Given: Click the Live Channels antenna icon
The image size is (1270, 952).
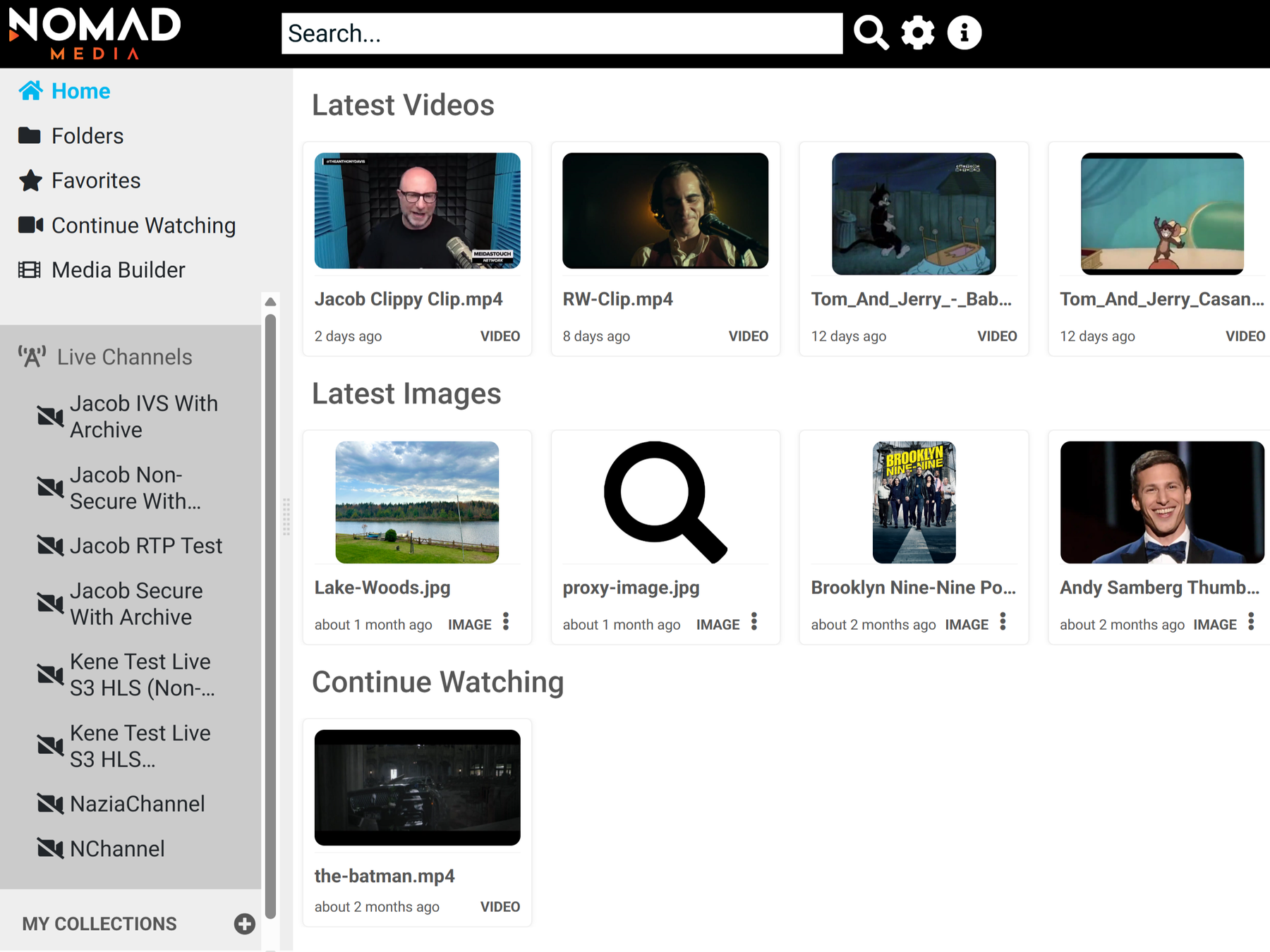Looking at the screenshot, I should tap(32, 357).
